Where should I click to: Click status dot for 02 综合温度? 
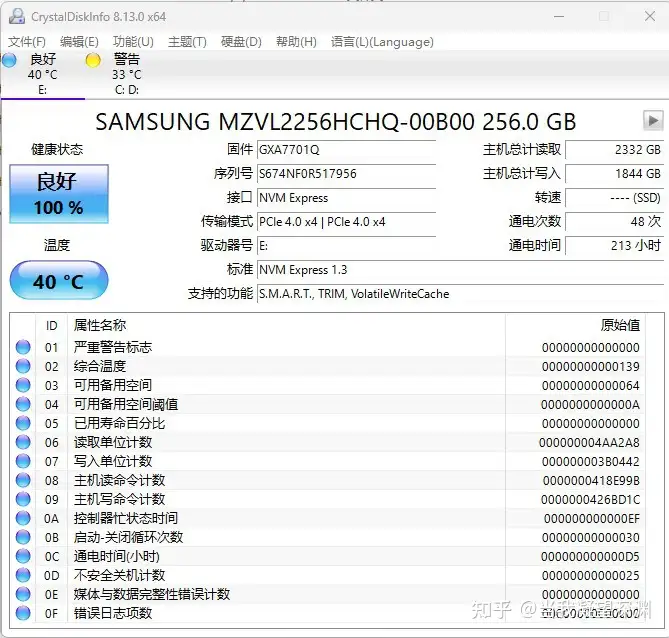[x=23, y=366]
